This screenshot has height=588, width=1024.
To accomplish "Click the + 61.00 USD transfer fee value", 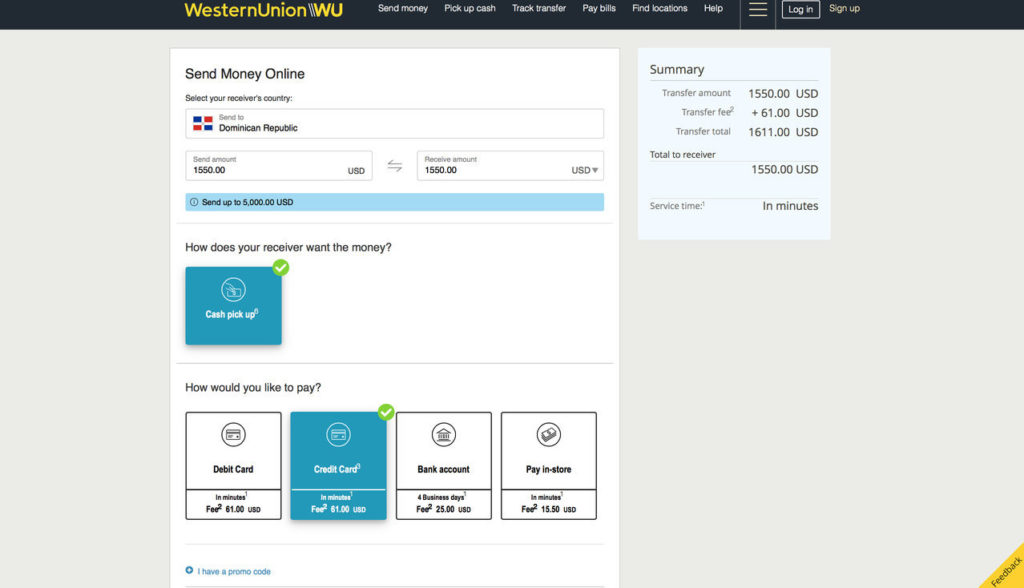I will (784, 113).
